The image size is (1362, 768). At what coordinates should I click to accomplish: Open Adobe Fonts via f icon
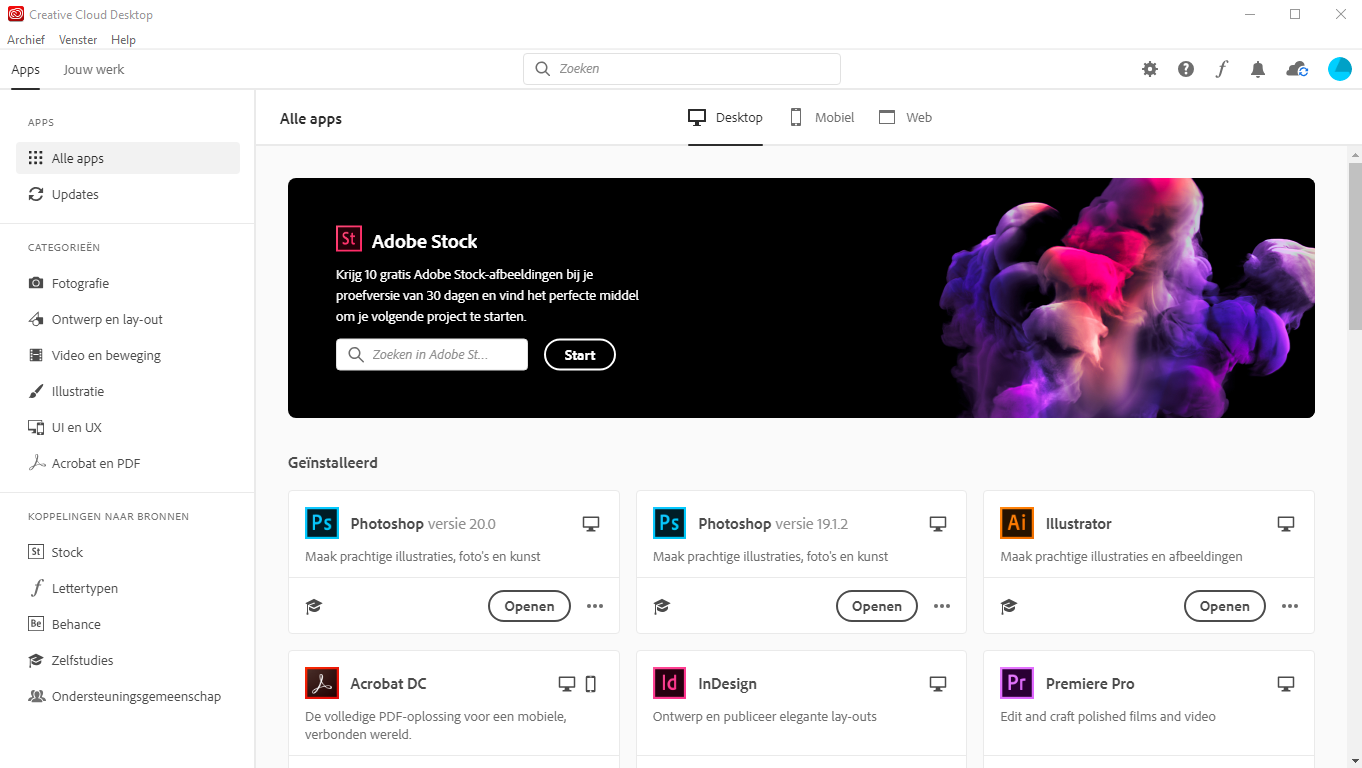1221,69
